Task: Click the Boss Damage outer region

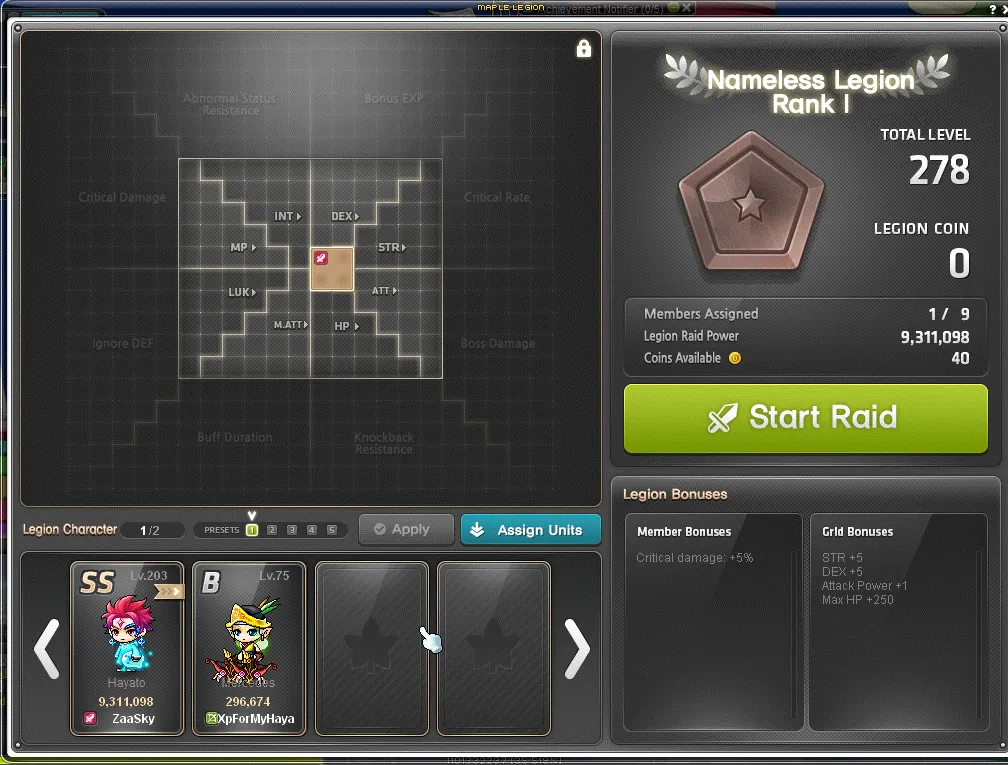Action: (498, 343)
